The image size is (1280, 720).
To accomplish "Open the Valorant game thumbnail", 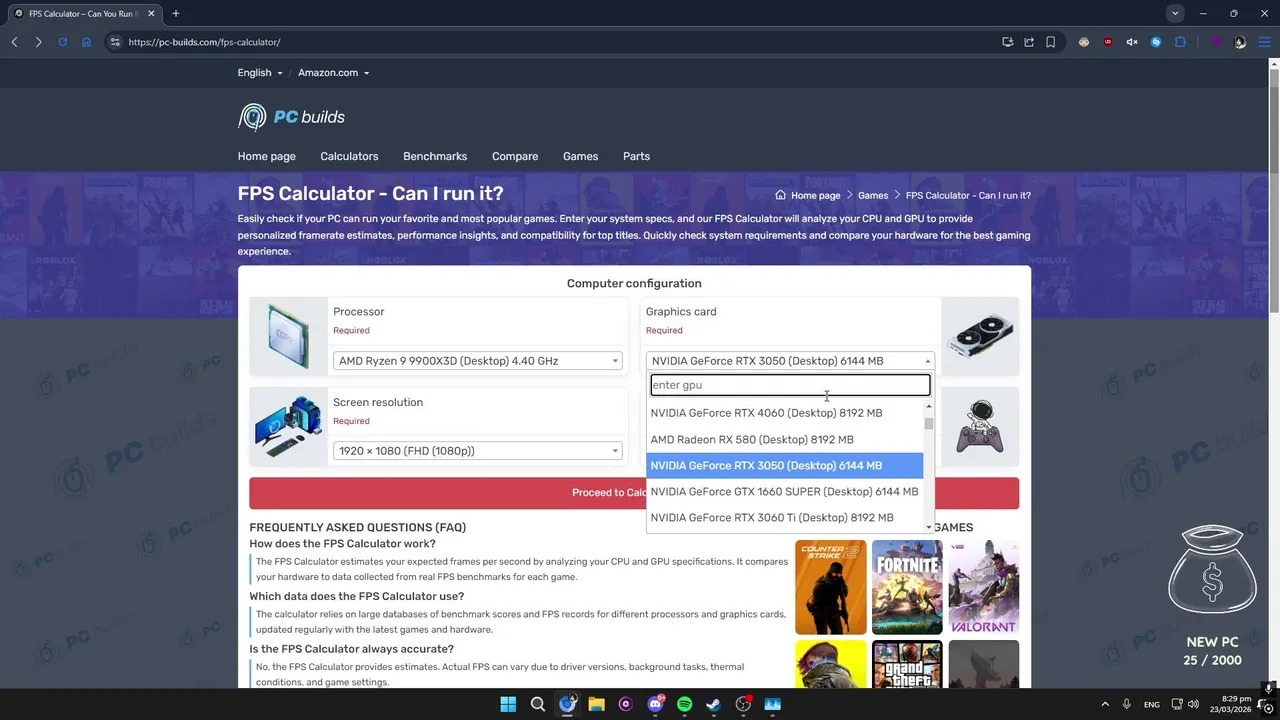I will click(984, 587).
